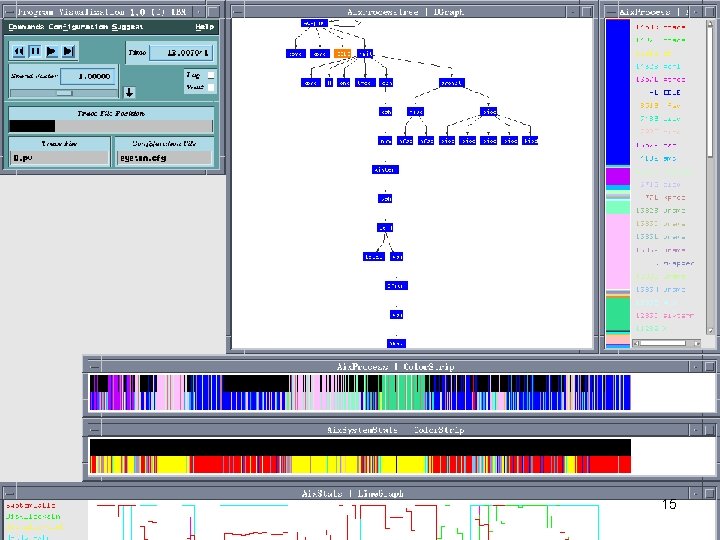The width and height of the screenshot is (720, 540).
Task: Select the root node of the process tree
Action: (315, 23)
